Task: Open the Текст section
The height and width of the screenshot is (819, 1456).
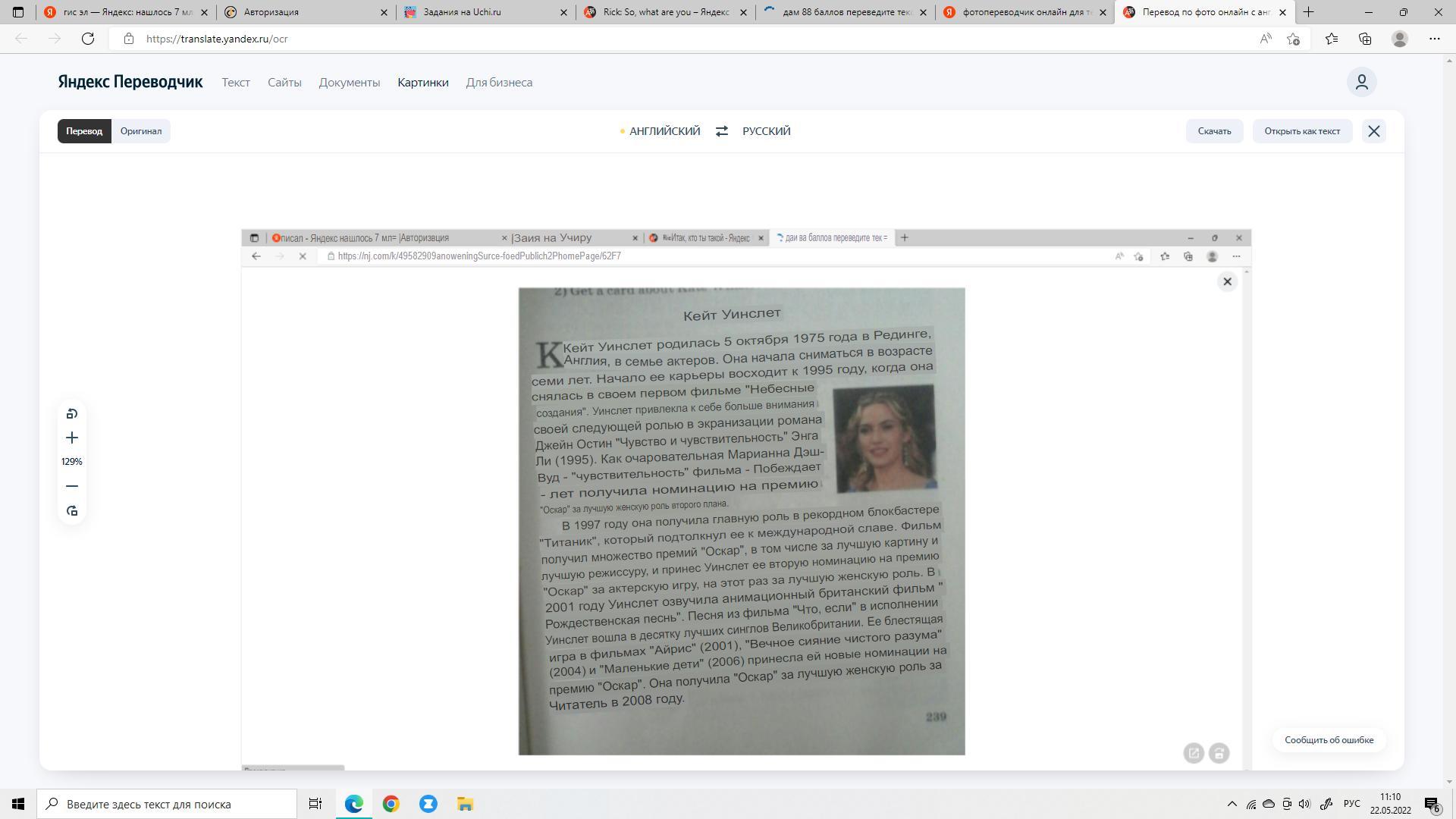Action: click(x=236, y=83)
